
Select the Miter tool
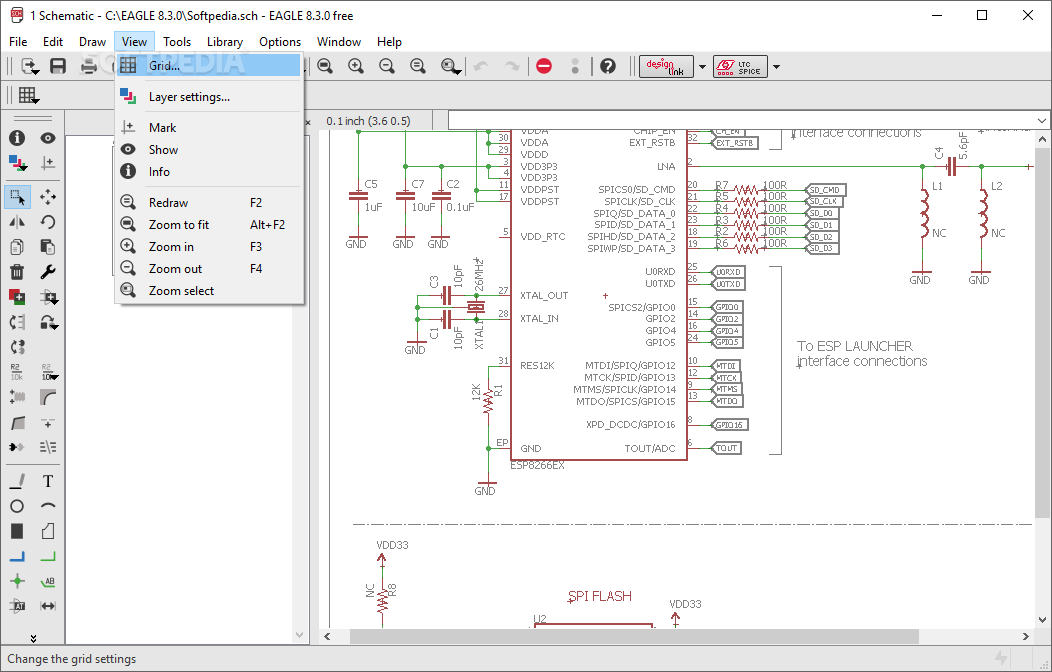48,397
